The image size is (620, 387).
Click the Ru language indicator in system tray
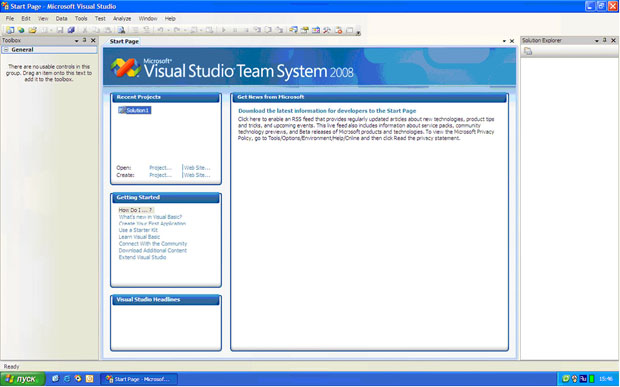(x=583, y=379)
